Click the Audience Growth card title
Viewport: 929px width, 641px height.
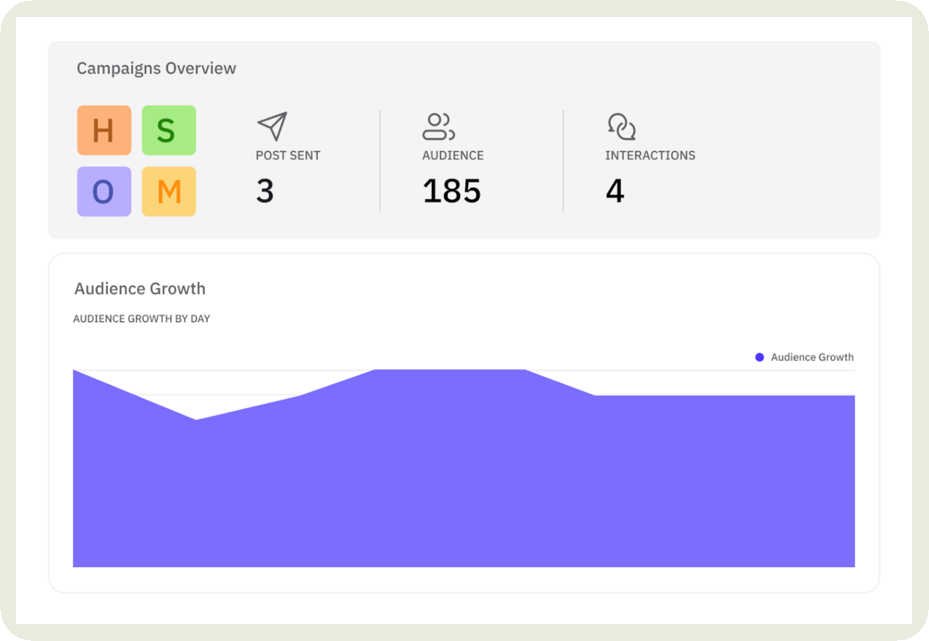pos(140,289)
